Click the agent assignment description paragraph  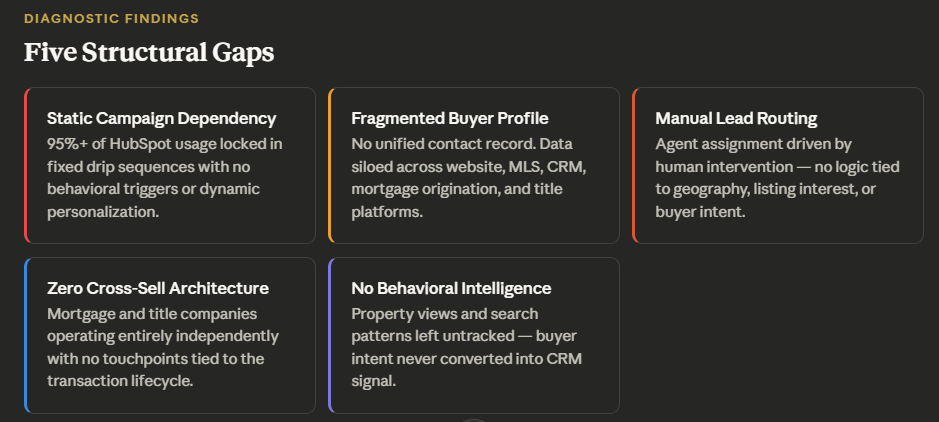tap(776, 178)
